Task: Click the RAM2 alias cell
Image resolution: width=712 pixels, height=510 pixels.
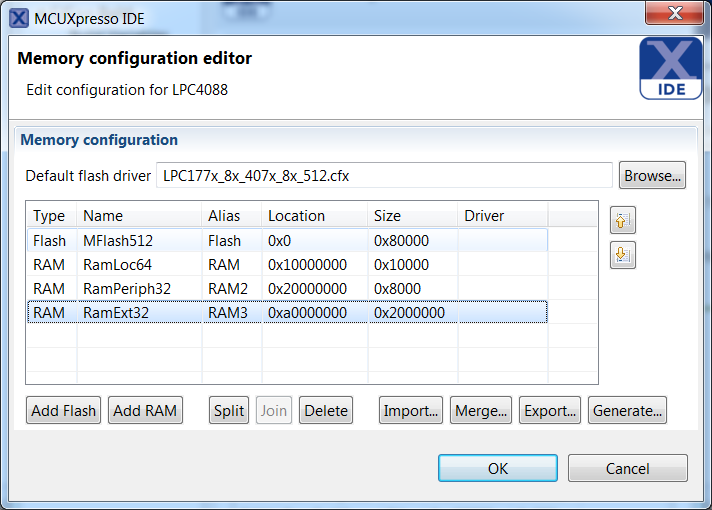Action: pyautogui.click(x=232, y=288)
